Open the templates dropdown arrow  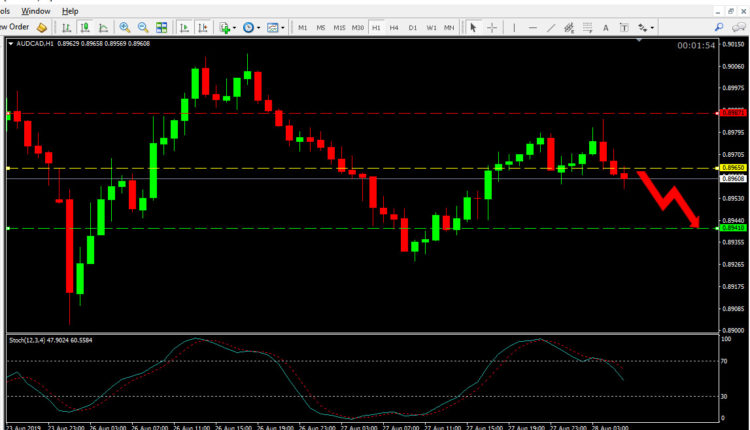283,28
